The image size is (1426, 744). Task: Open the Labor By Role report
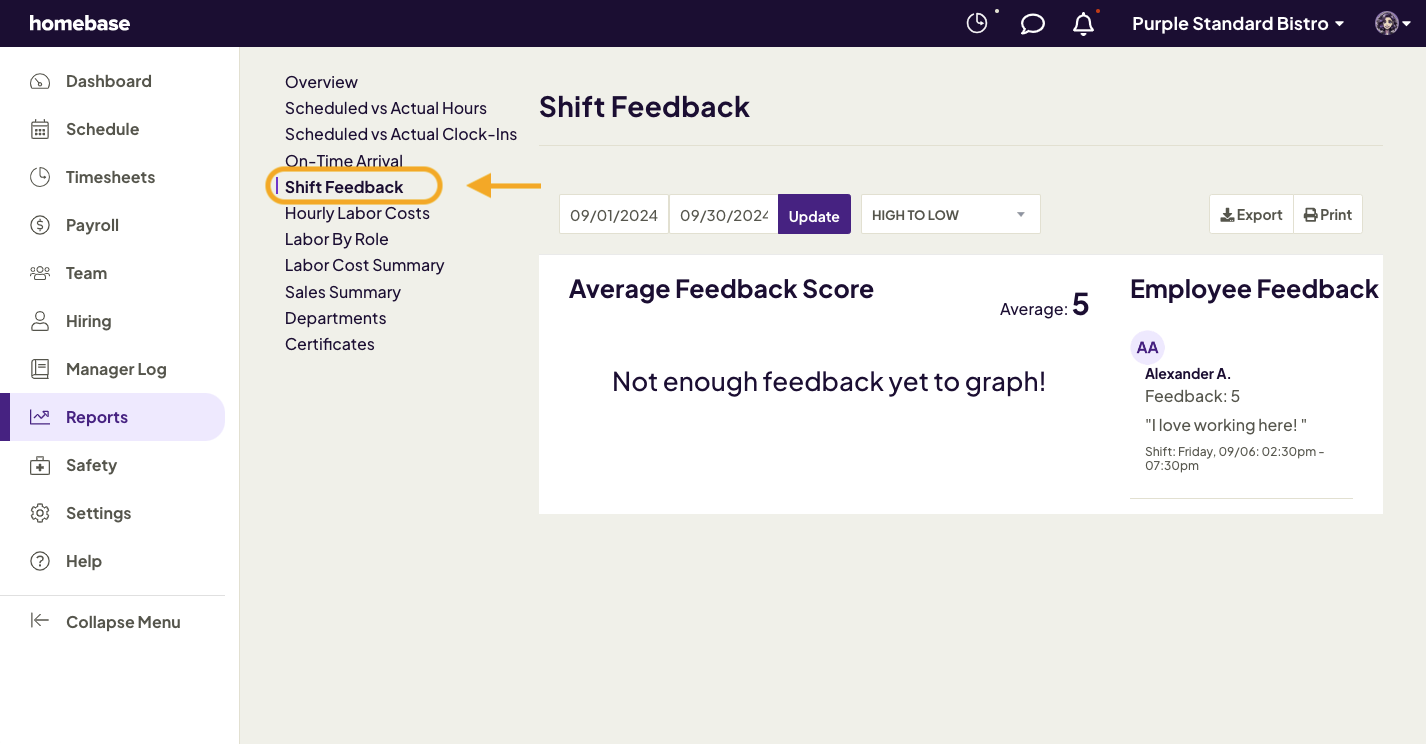(x=337, y=239)
